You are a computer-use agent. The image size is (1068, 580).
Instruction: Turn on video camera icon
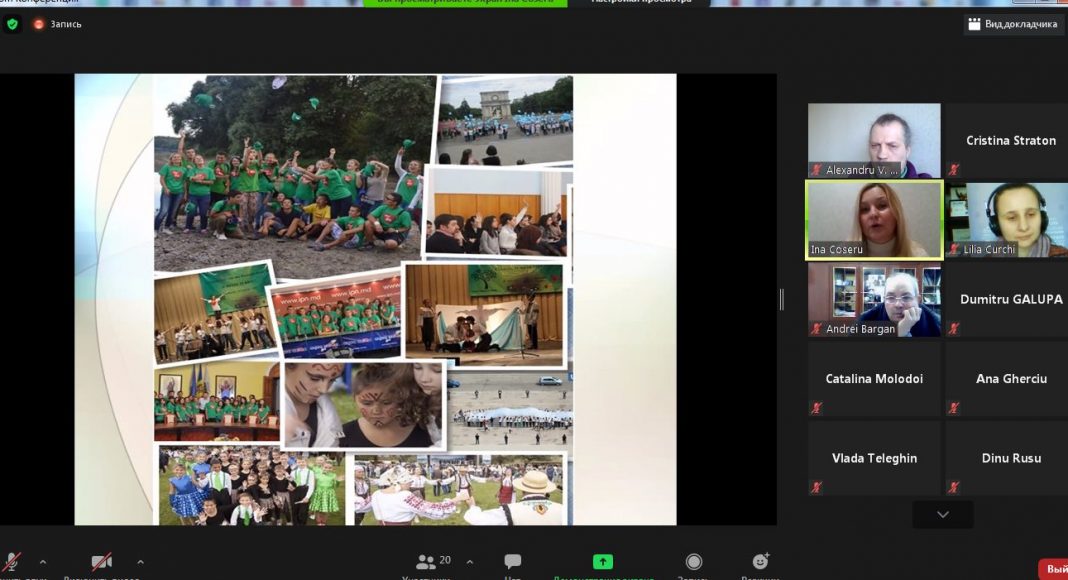click(x=101, y=562)
